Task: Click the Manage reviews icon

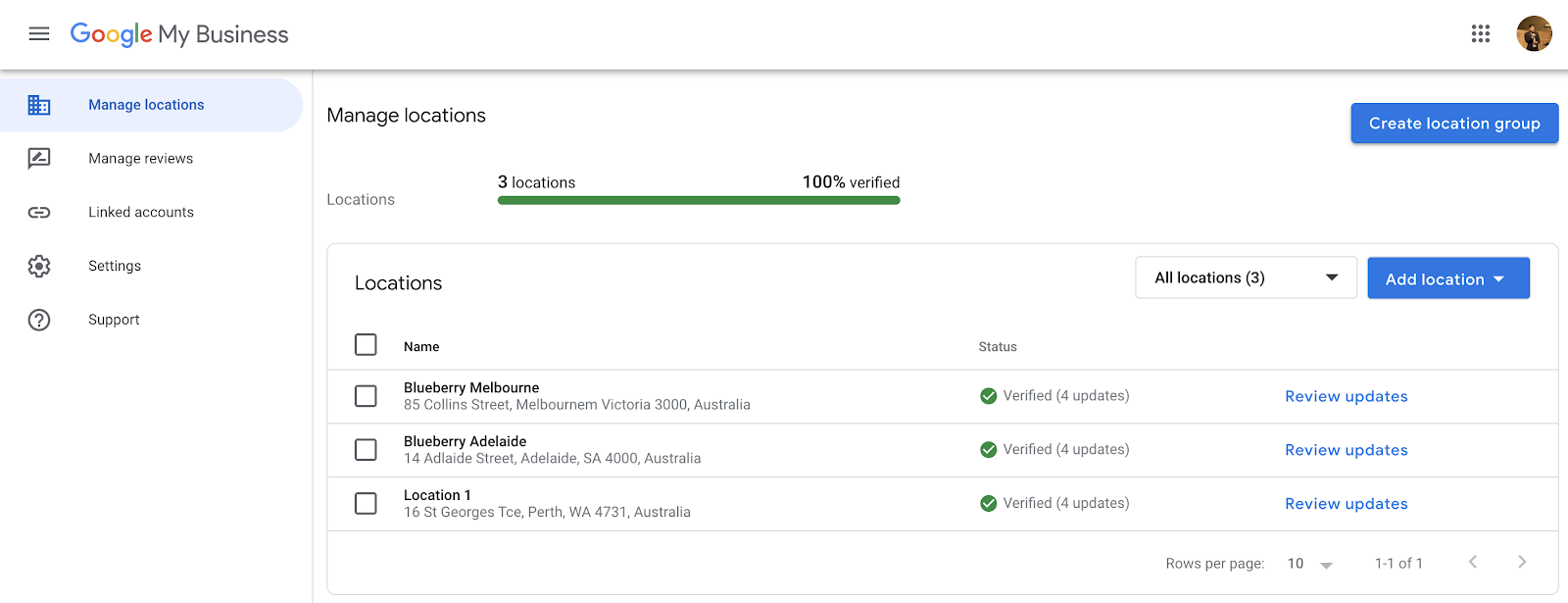Action: click(x=39, y=159)
